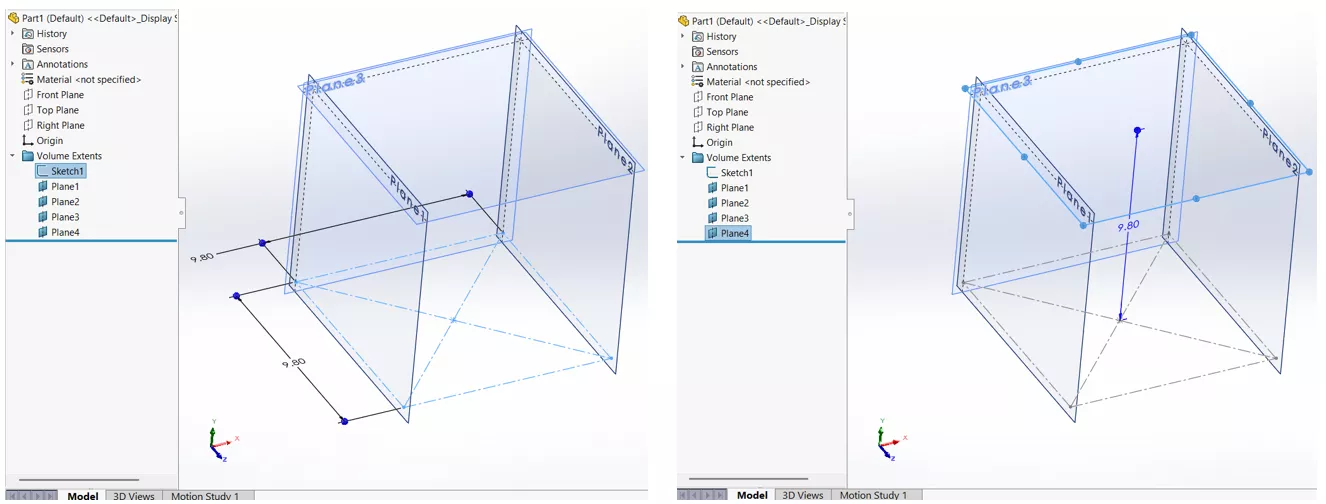This screenshot has height=504, width=1326.
Task: Open Motion Study 1 tab, left screenshot
Action: pyautogui.click(x=206, y=496)
